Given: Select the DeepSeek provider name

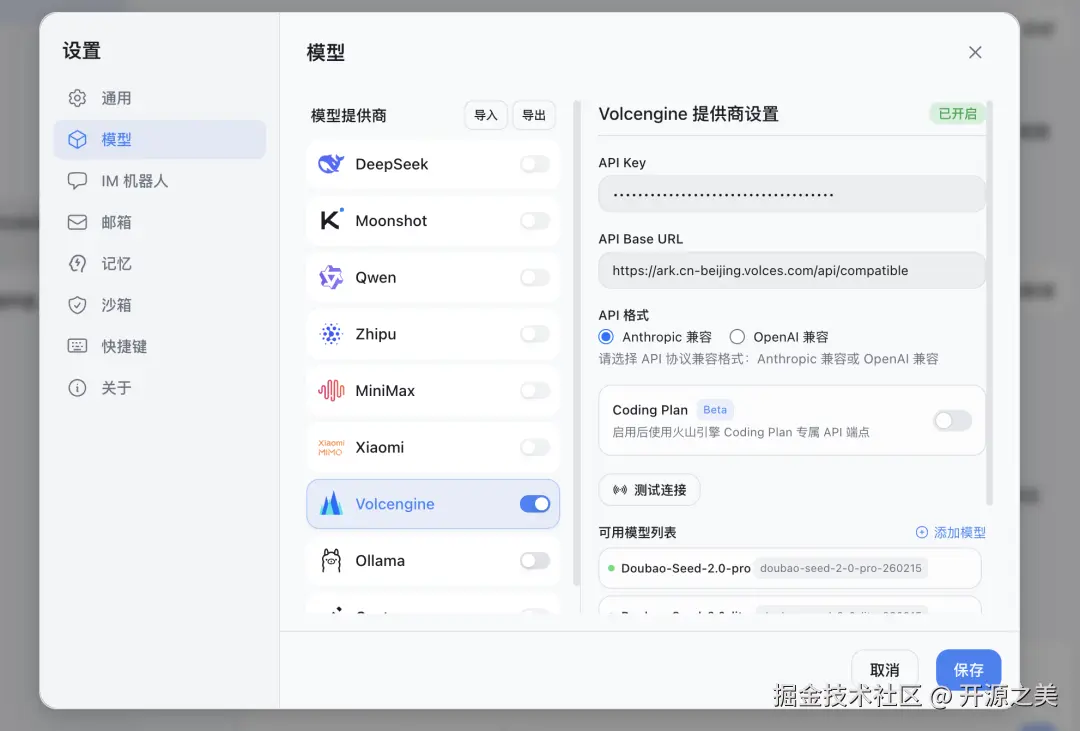Looking at the screenshot, I should [x=391, y=164].
